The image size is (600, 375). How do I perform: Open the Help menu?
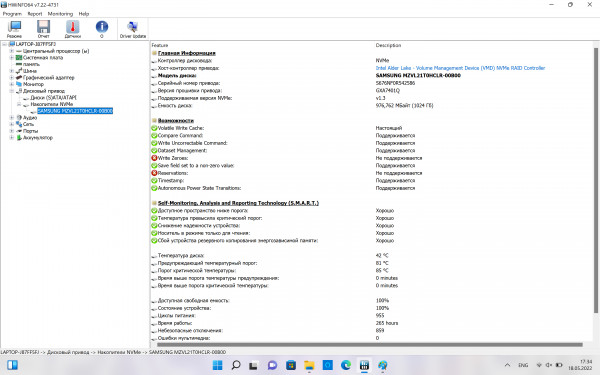click(84, 14)
